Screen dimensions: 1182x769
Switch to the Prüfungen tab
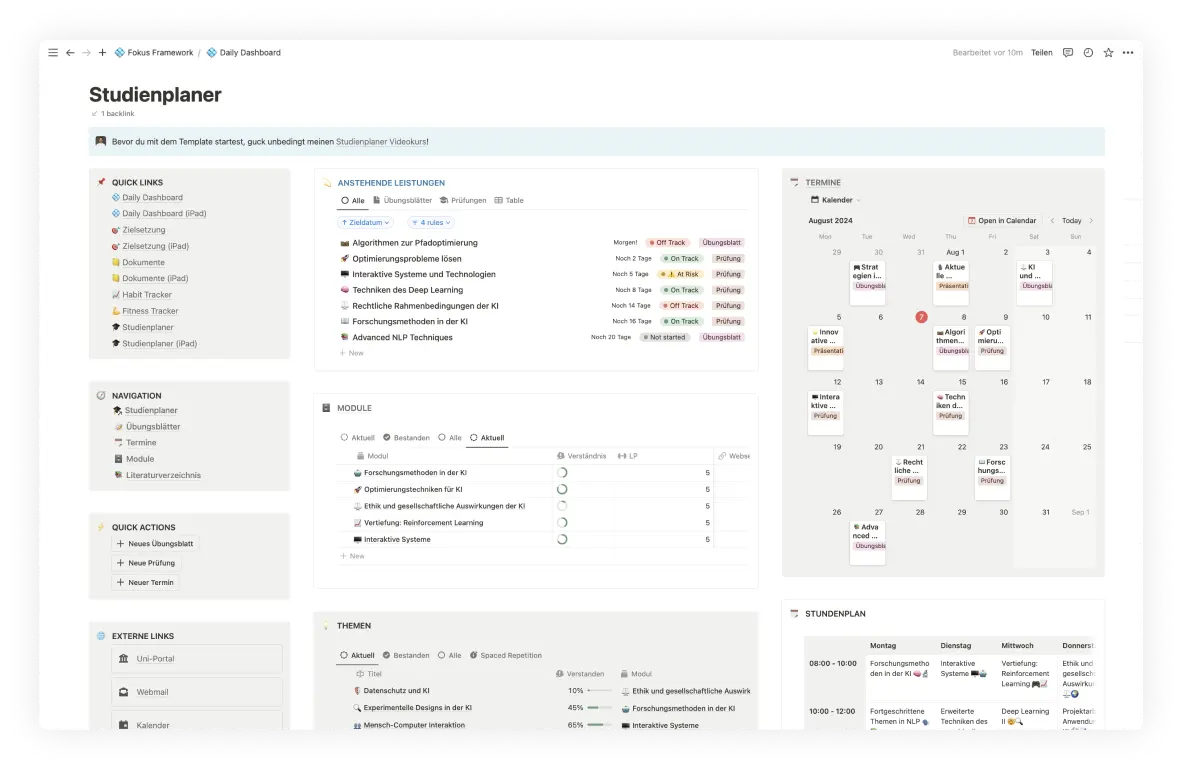click(463, 200)
